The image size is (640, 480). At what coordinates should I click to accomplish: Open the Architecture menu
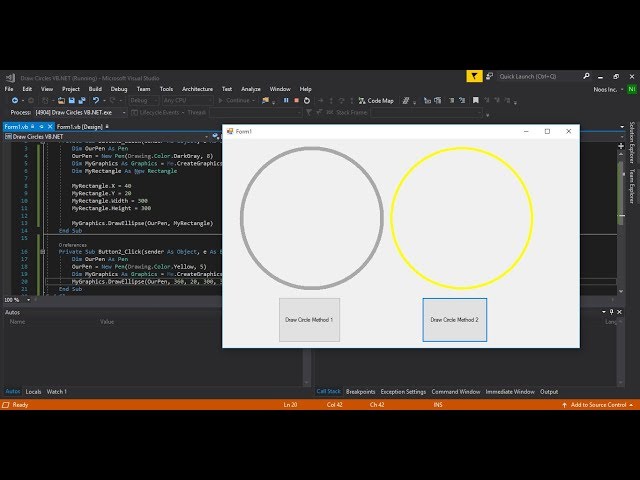click(198, 89)
